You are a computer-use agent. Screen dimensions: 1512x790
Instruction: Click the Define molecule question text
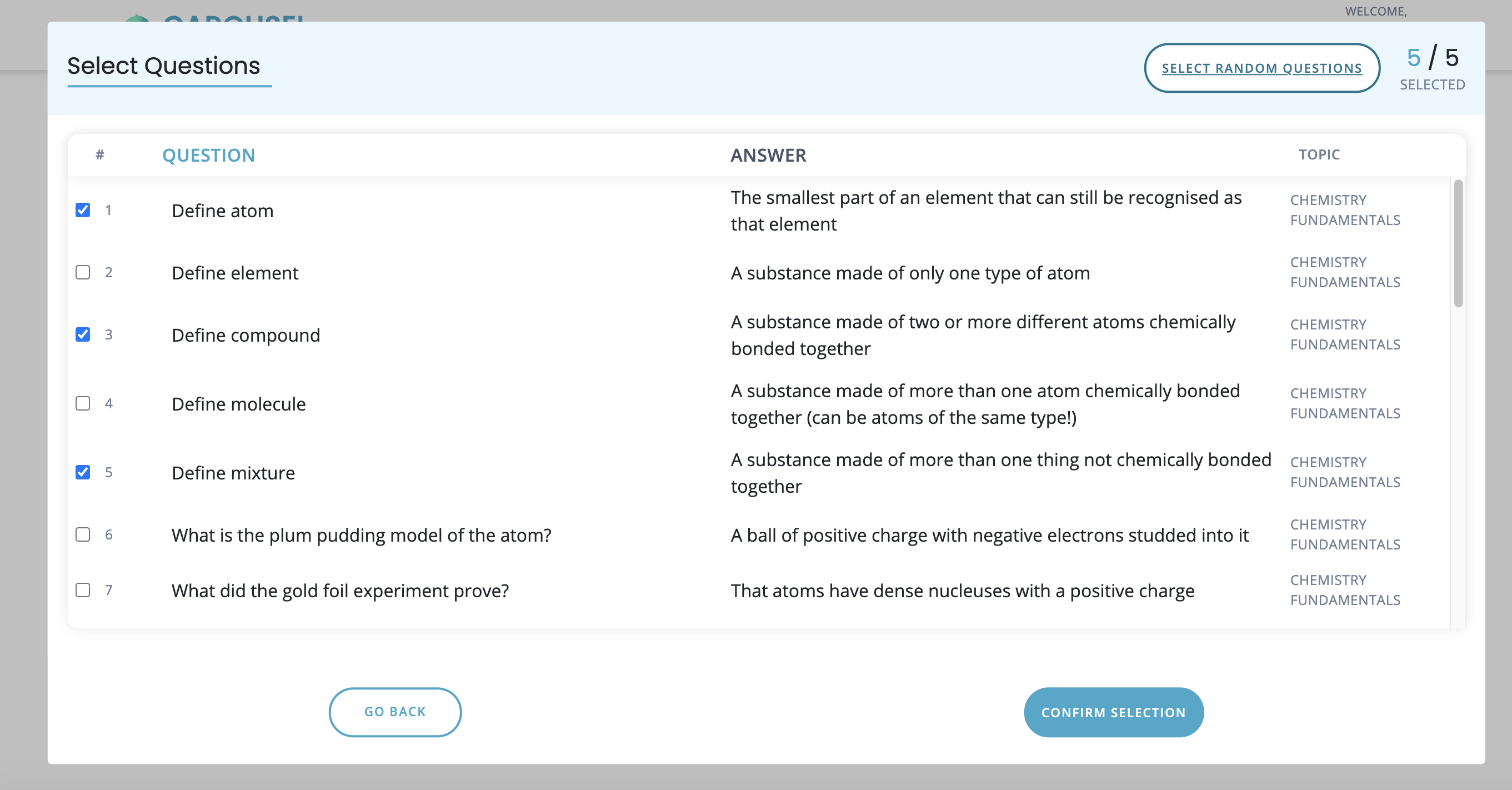point(238,404)
